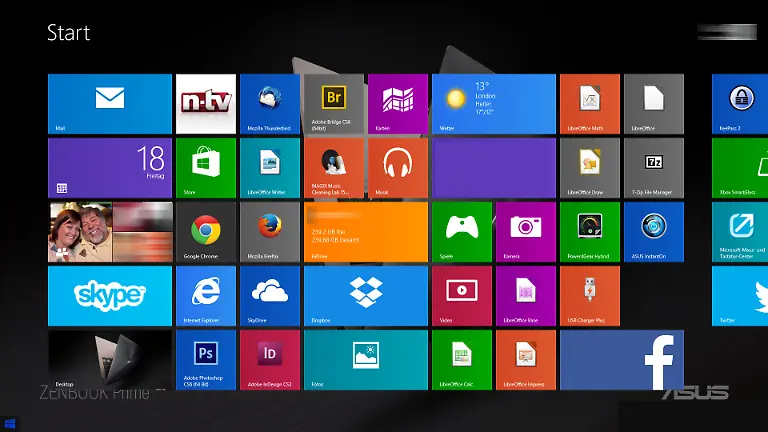Open the Windows Store tile

[x=206, y=167]
